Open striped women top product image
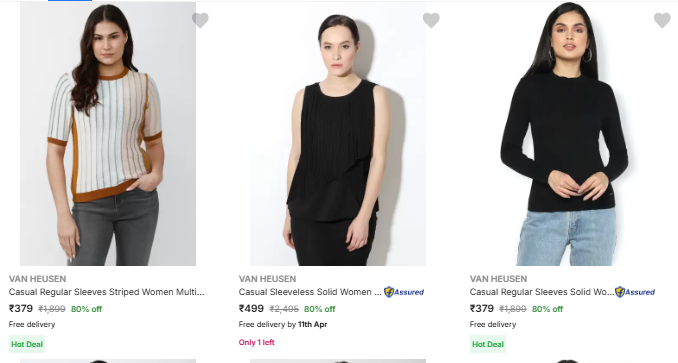Screen dimensions: 678x363 click(108, 134)
